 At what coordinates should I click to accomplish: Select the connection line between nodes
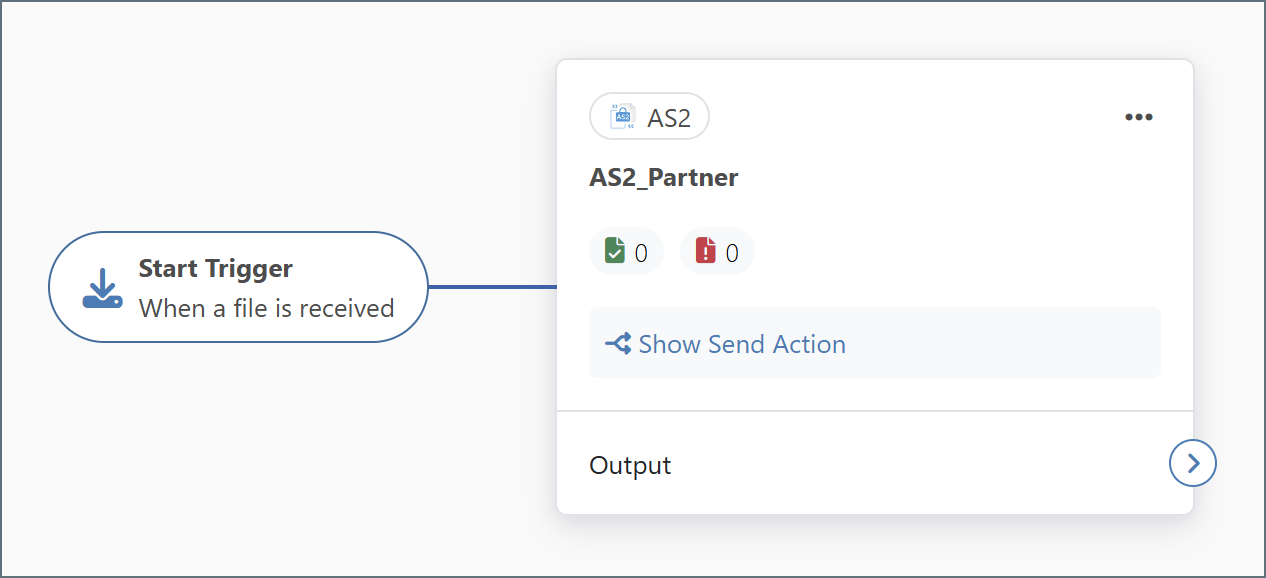point(492,287)
